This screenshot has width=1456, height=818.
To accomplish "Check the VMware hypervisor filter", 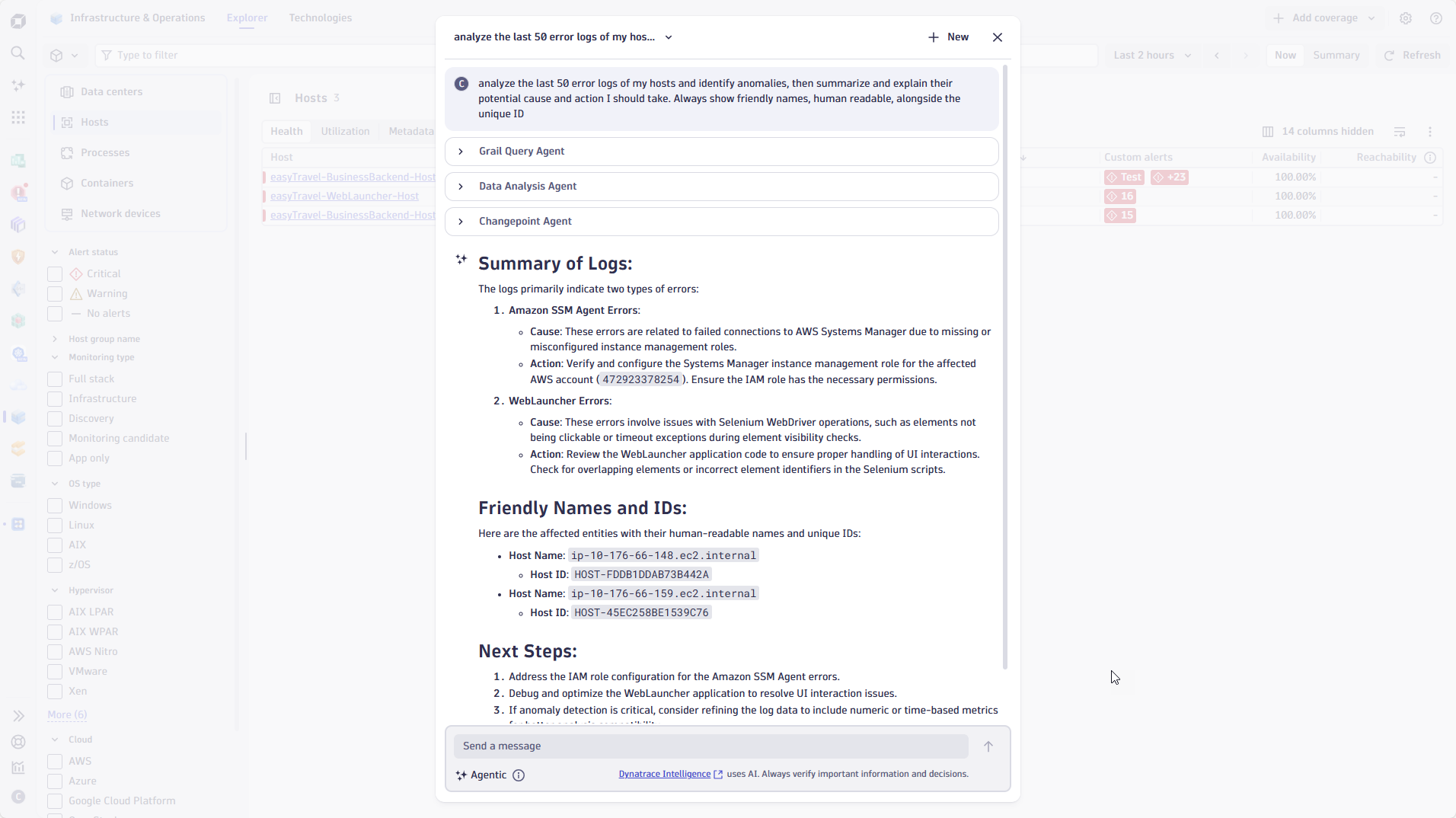I will (x=54, y=671).
